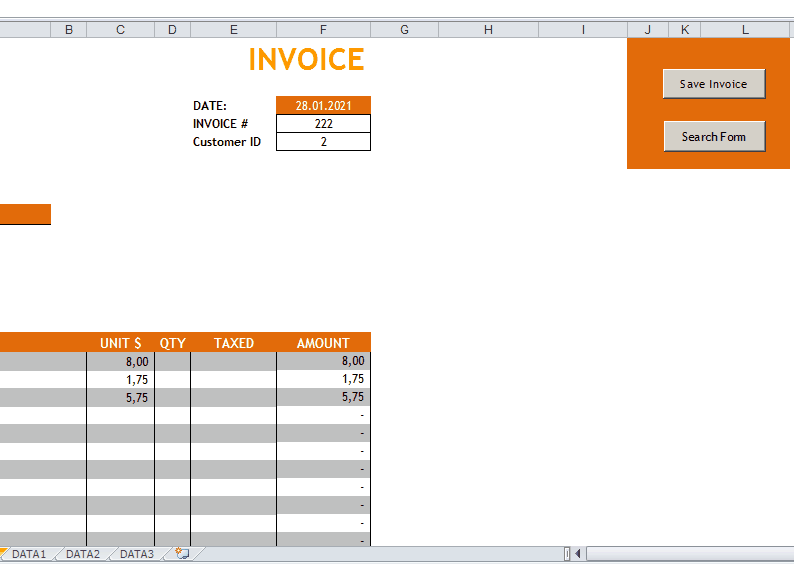Click the AMOUNT table header

click(323, 343)
